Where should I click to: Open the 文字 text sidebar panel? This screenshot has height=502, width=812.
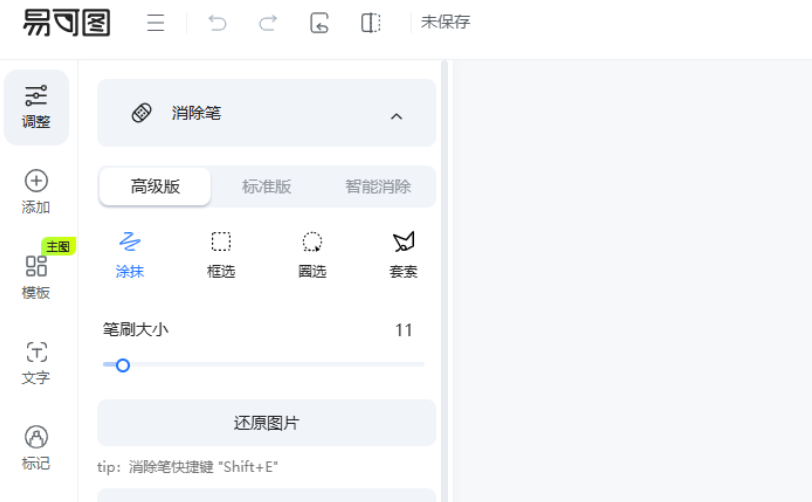point(36,363)
